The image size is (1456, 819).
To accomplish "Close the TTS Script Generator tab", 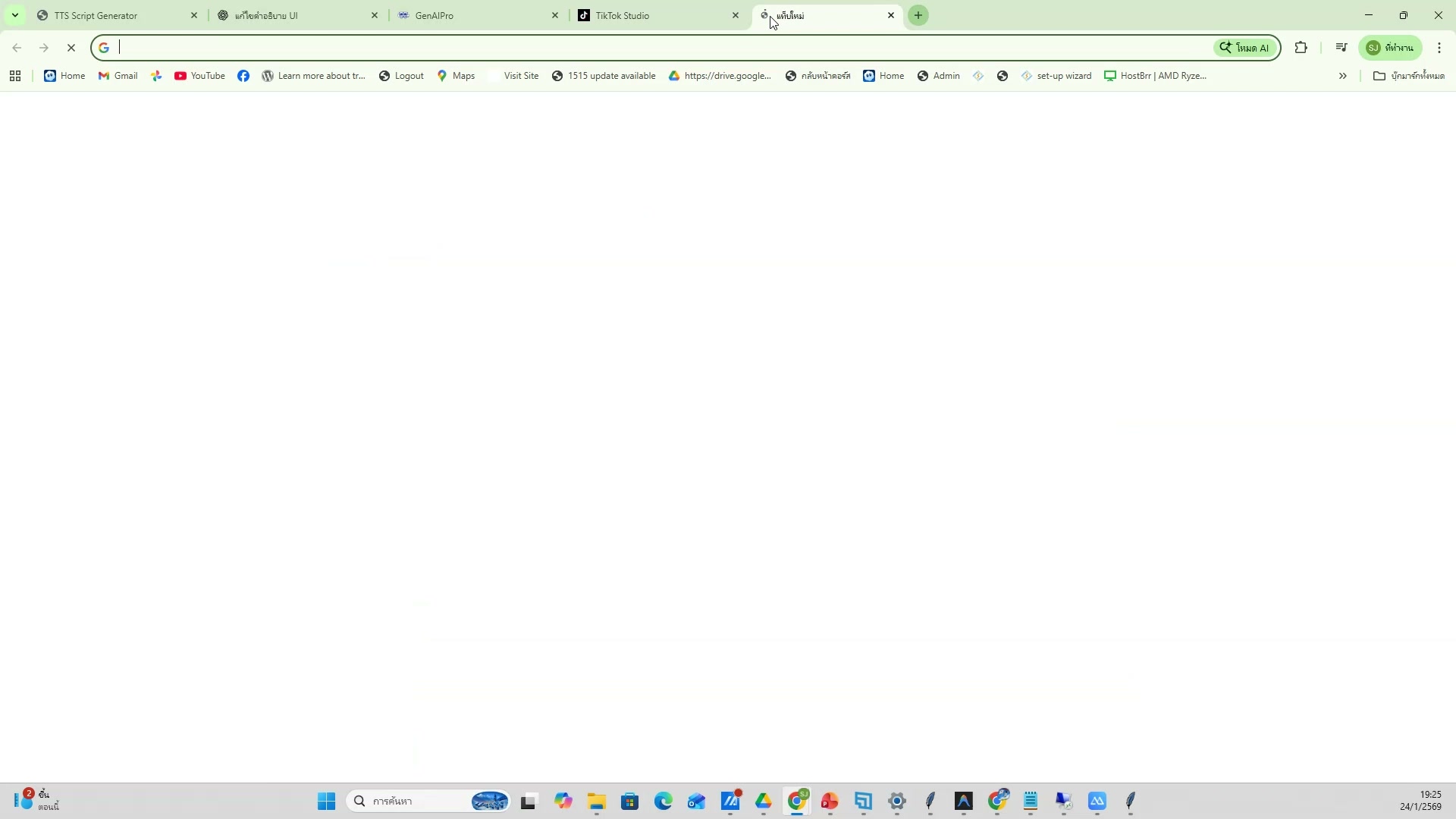I will 194,15.
